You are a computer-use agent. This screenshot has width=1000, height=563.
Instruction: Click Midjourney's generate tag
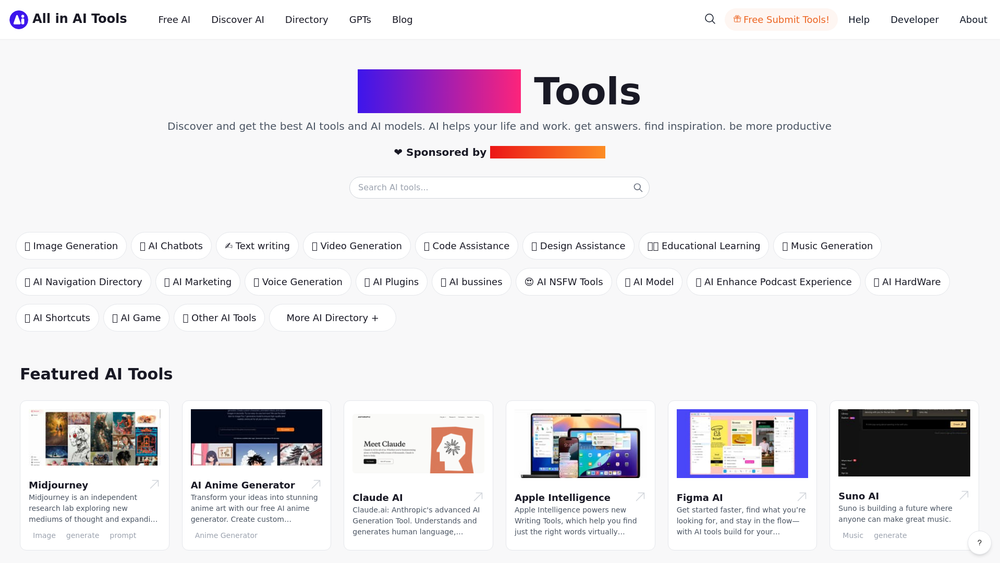[82, 536]
